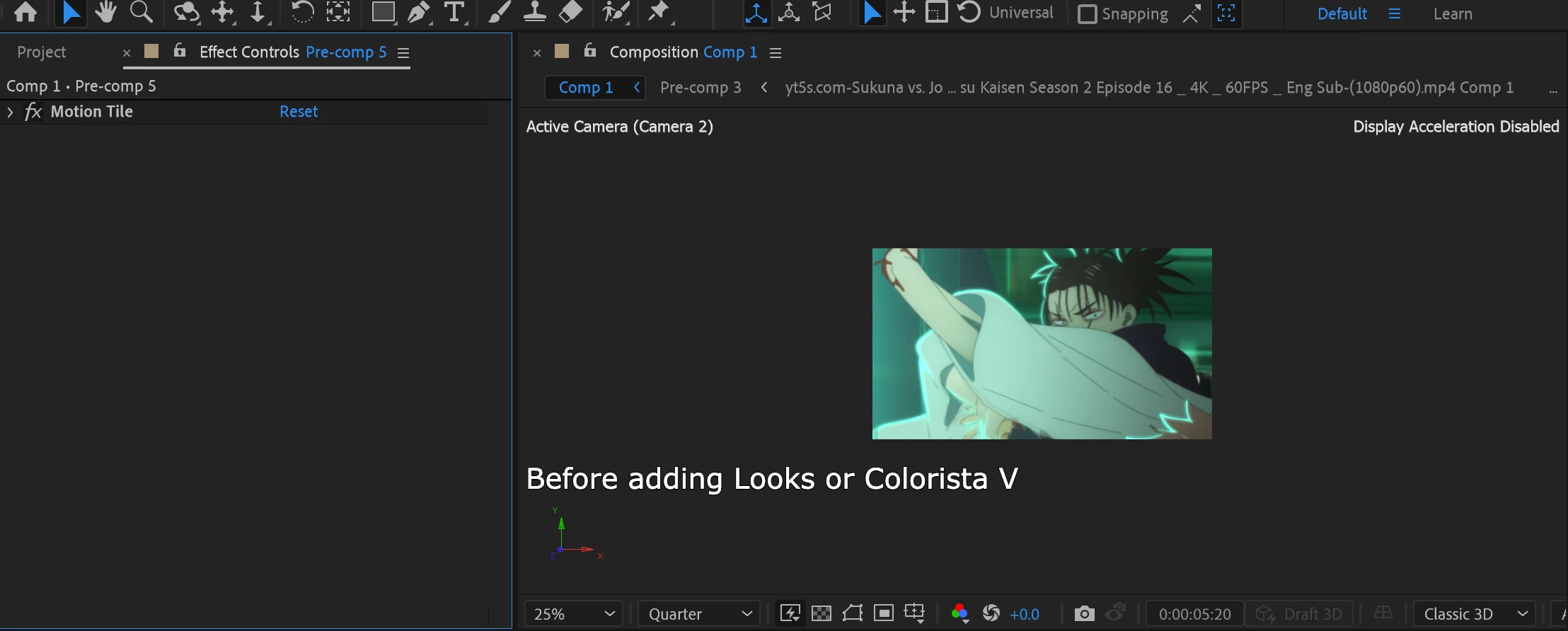Toggle mask and shape path visibility
The image size is (1568, 631).
point(853,613)
